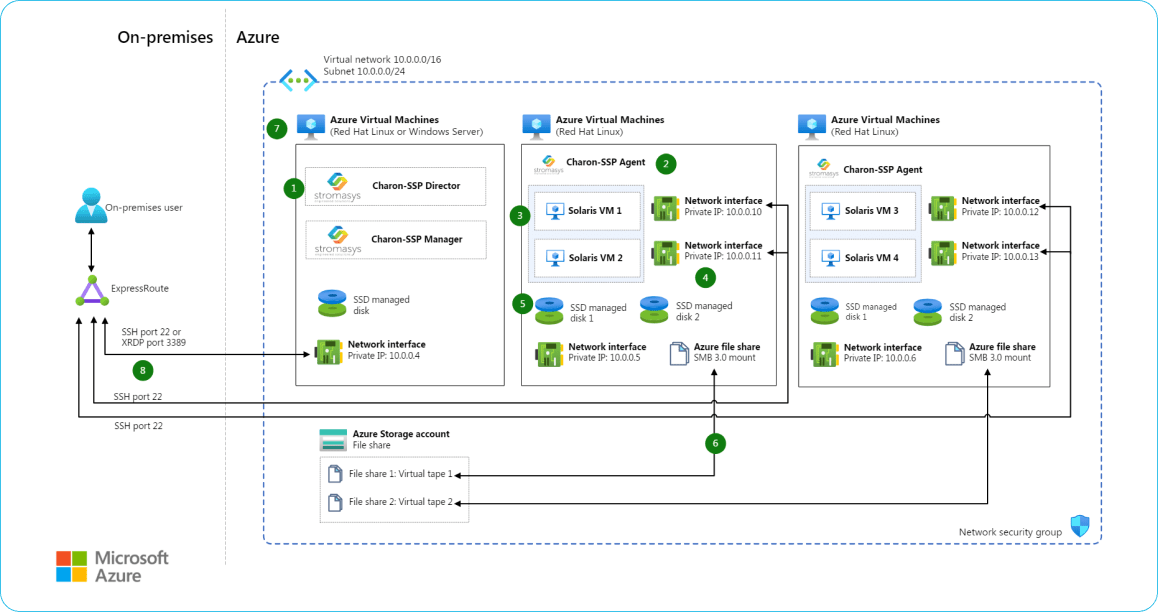Click the Charon-SSP Manager box
This screenshot has width=1158, height=612.
395,240
